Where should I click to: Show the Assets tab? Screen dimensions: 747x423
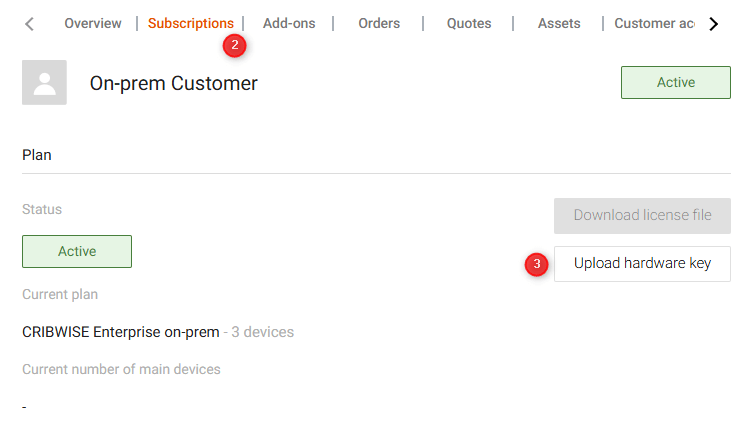point(559,23)
